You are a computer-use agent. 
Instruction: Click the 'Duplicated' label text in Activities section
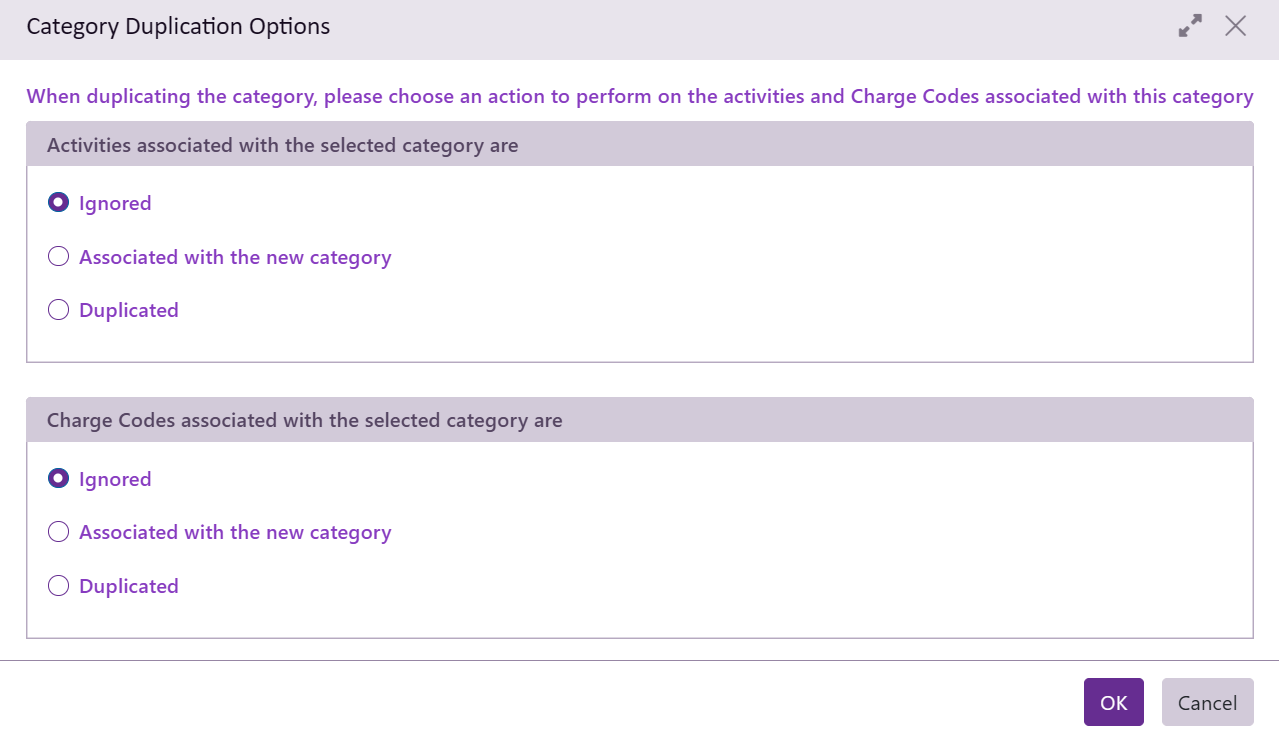click(129, 310)
